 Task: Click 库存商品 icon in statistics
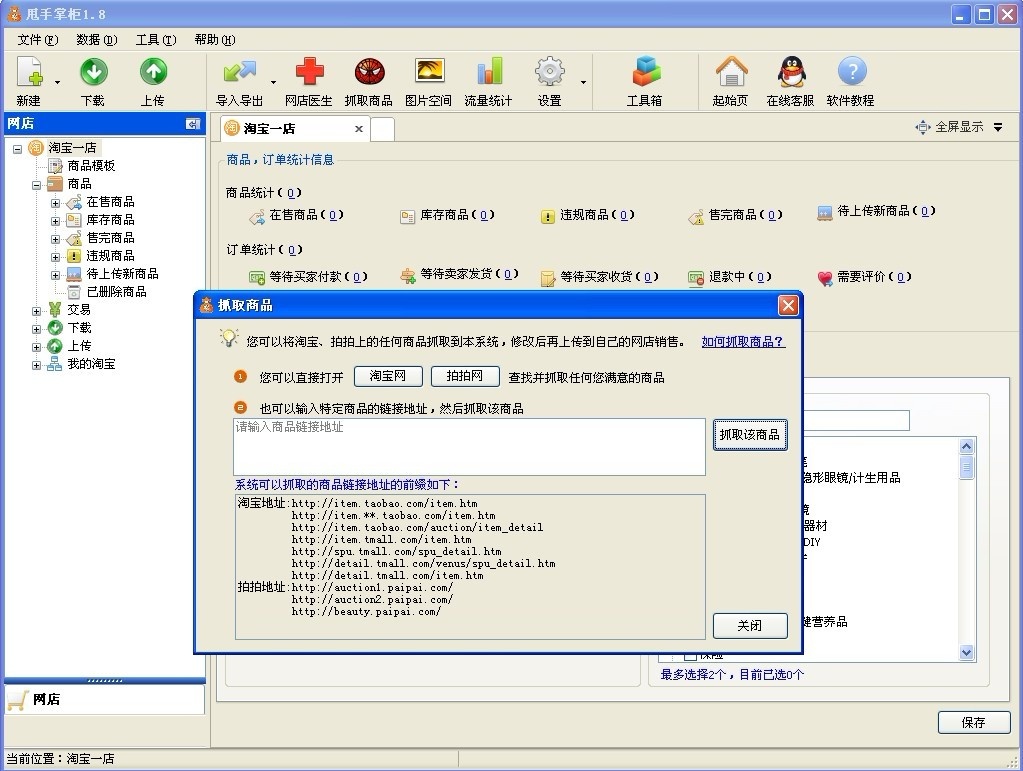click(x=408, y=217)
